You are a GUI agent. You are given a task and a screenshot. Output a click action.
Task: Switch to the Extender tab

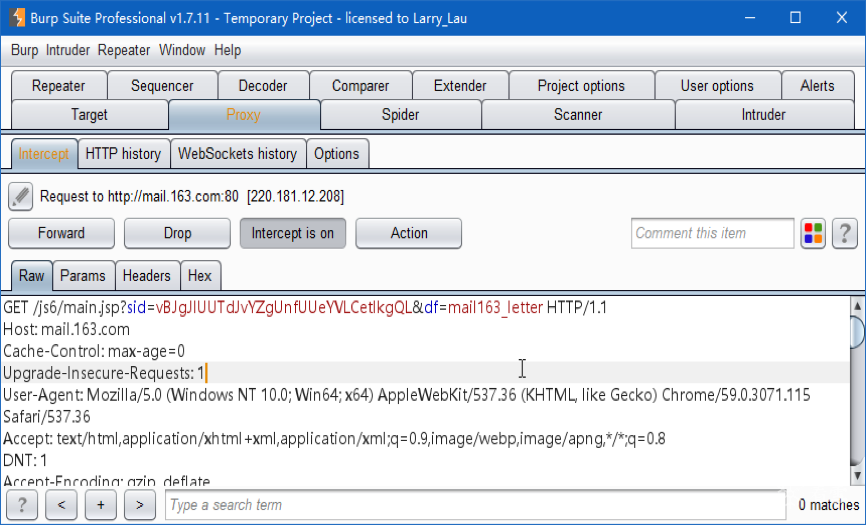pyautogui.click(x=460, y=86)
